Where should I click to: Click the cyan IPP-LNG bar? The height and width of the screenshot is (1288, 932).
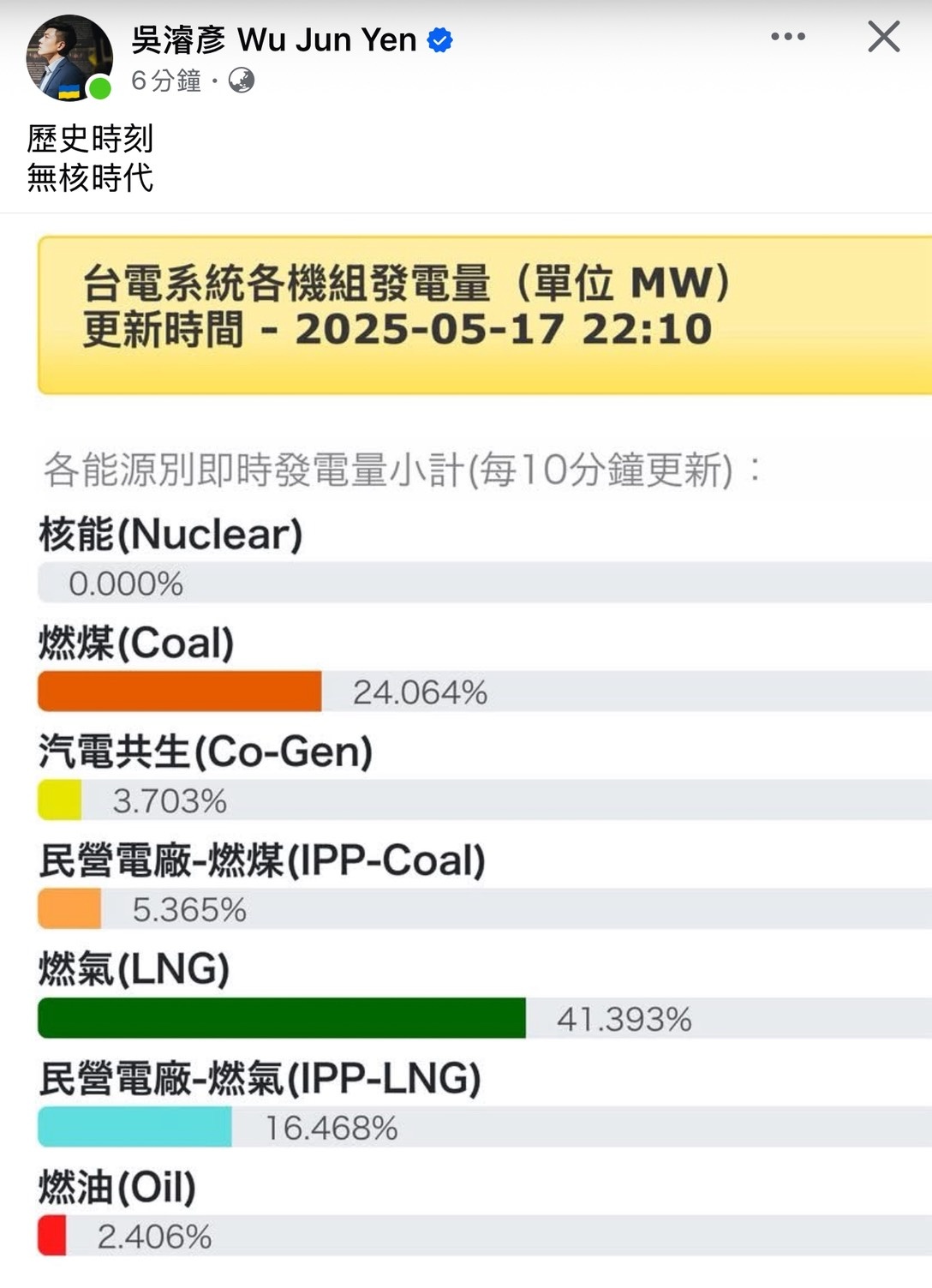pos(134,1127)
